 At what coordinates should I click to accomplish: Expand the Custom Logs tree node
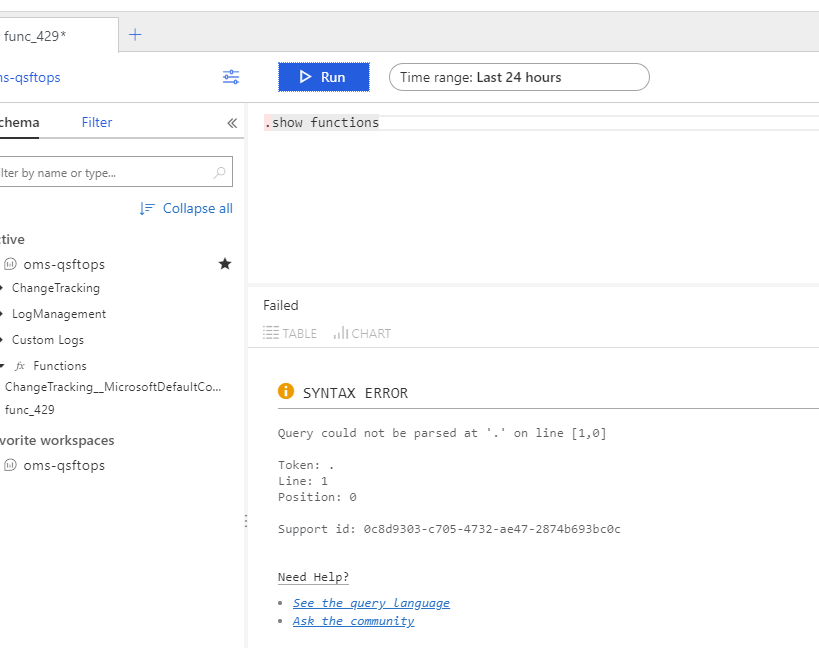(2, 340)
